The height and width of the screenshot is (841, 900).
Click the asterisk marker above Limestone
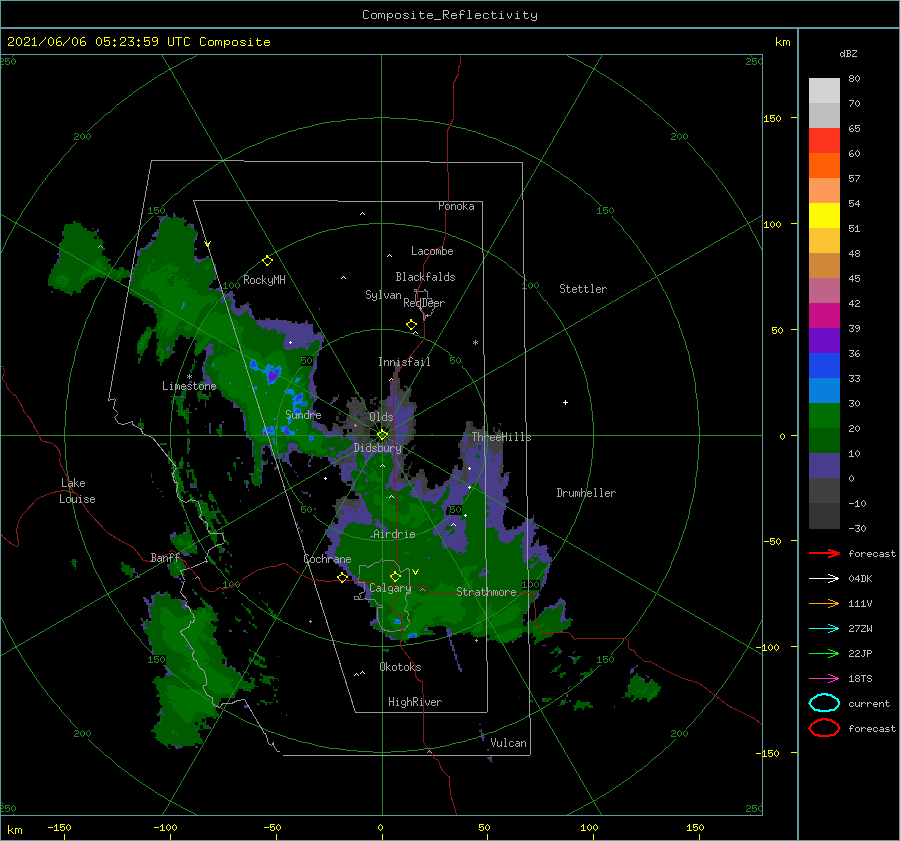click(189, 377)
